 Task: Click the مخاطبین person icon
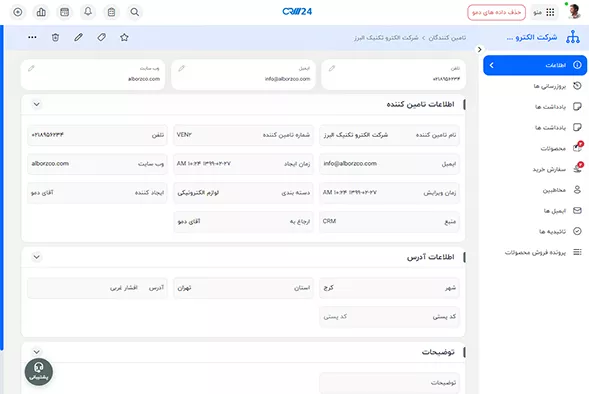pyautogui.click(x=577, y=190)
